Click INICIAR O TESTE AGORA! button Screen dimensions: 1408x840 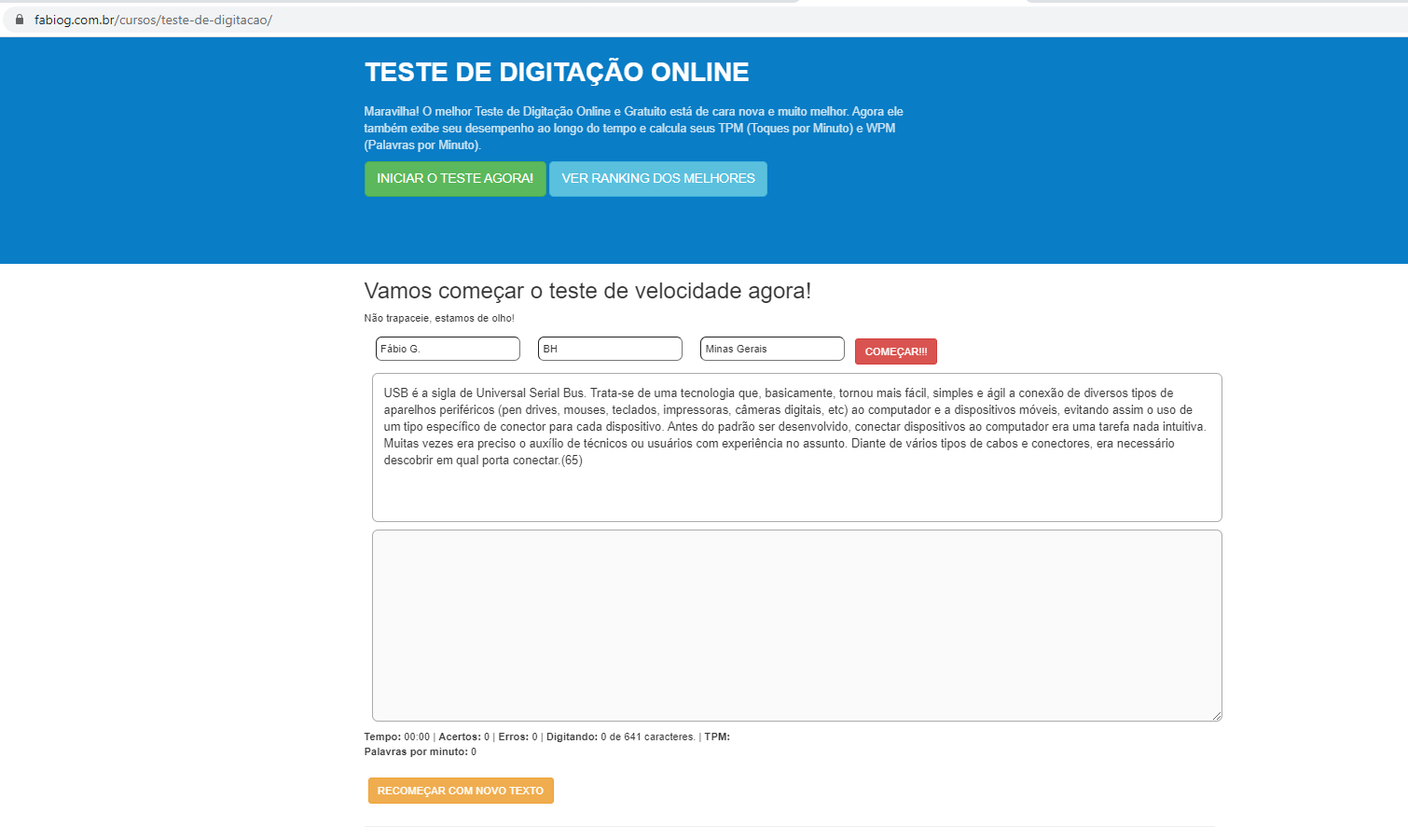tap(455, 179)
